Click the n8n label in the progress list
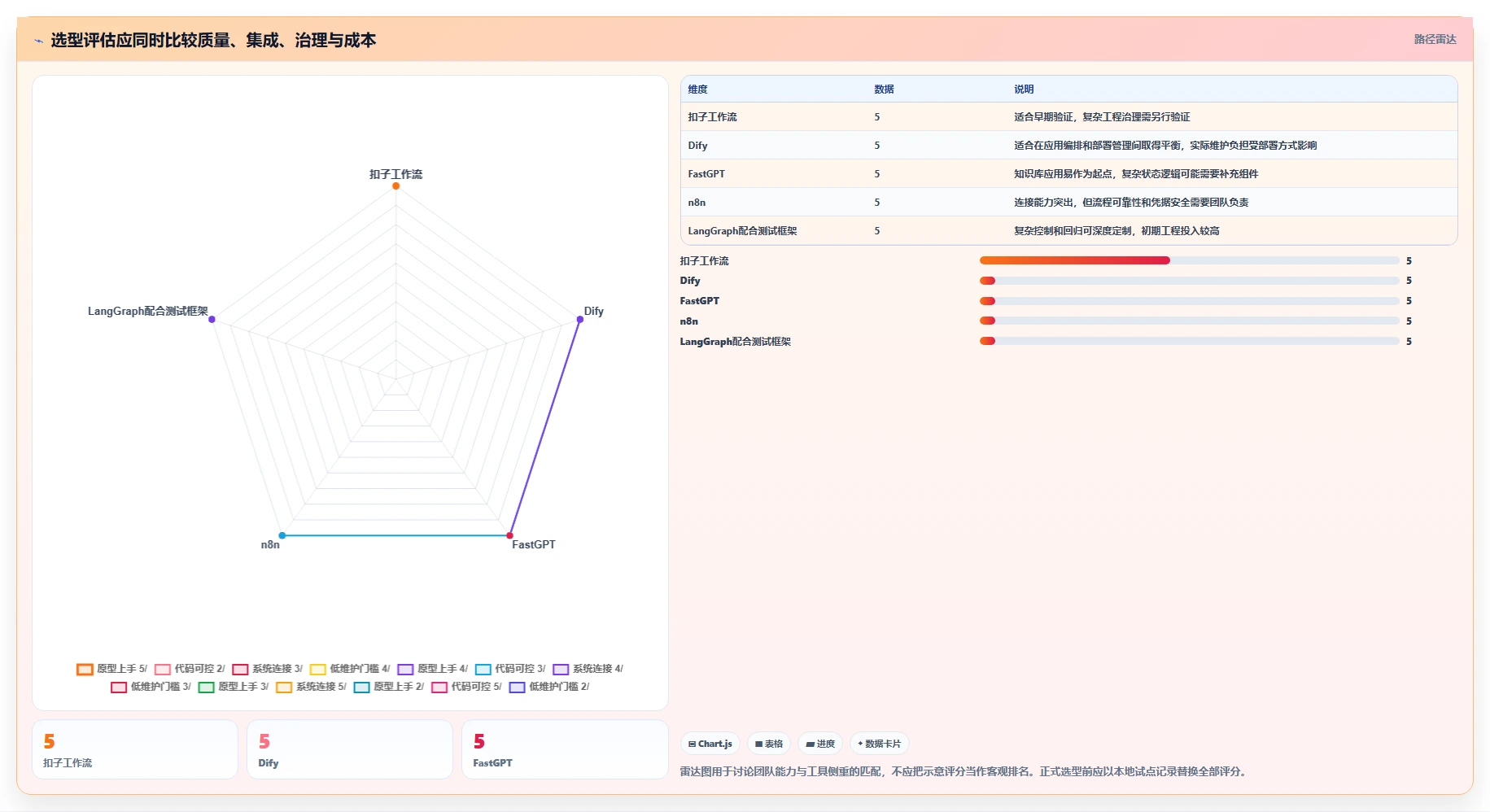 pyautogui.click(x=689, y=321)
